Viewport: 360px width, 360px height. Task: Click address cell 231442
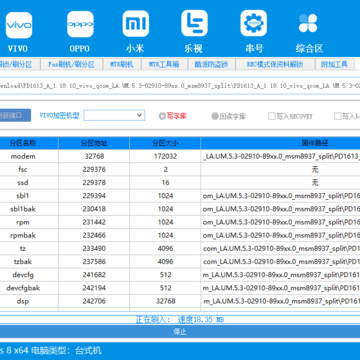(94, 222)
